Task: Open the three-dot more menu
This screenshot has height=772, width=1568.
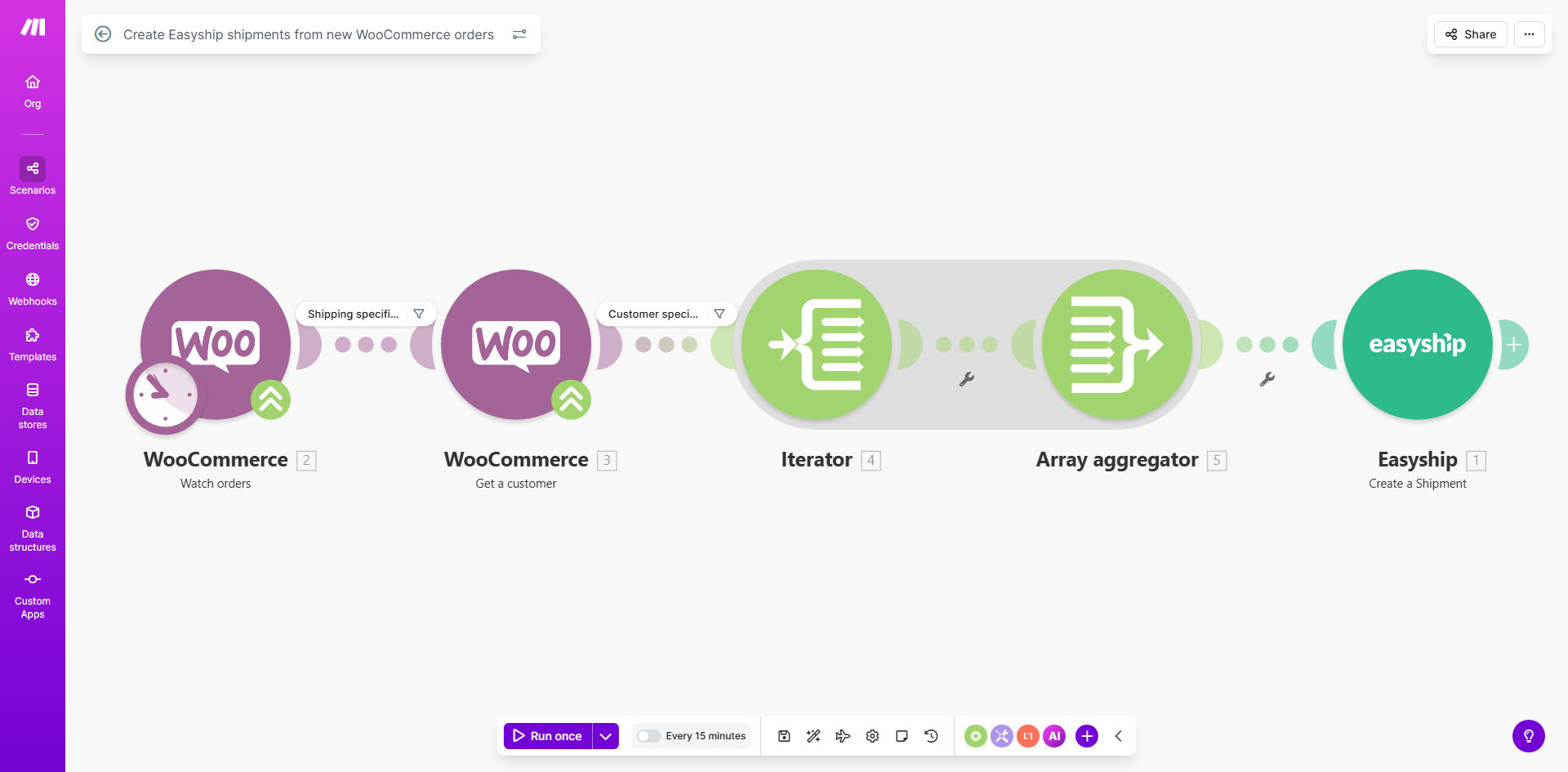Action: pos(1529,34)
